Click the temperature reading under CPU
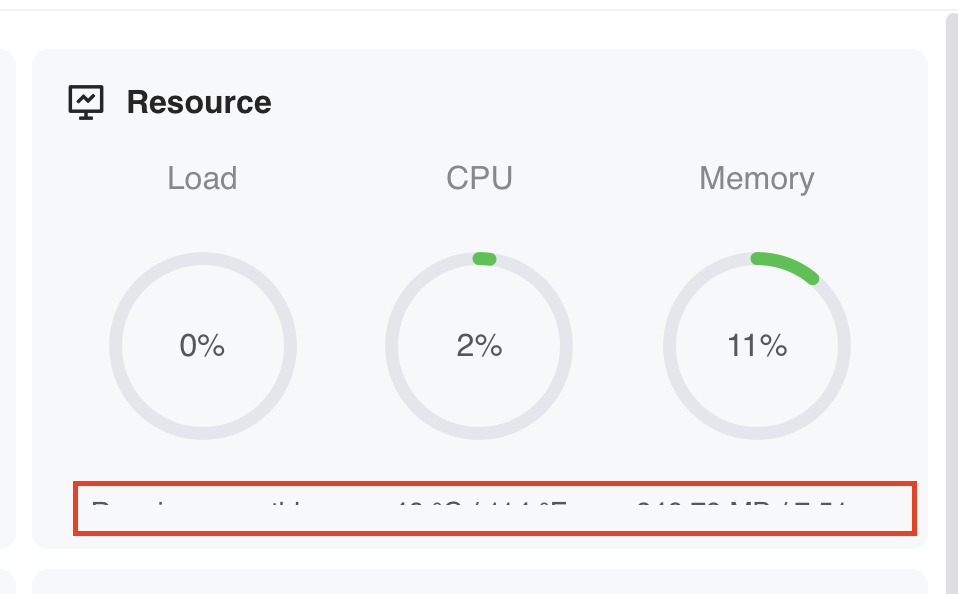958x594 pixels. [481, 505]
